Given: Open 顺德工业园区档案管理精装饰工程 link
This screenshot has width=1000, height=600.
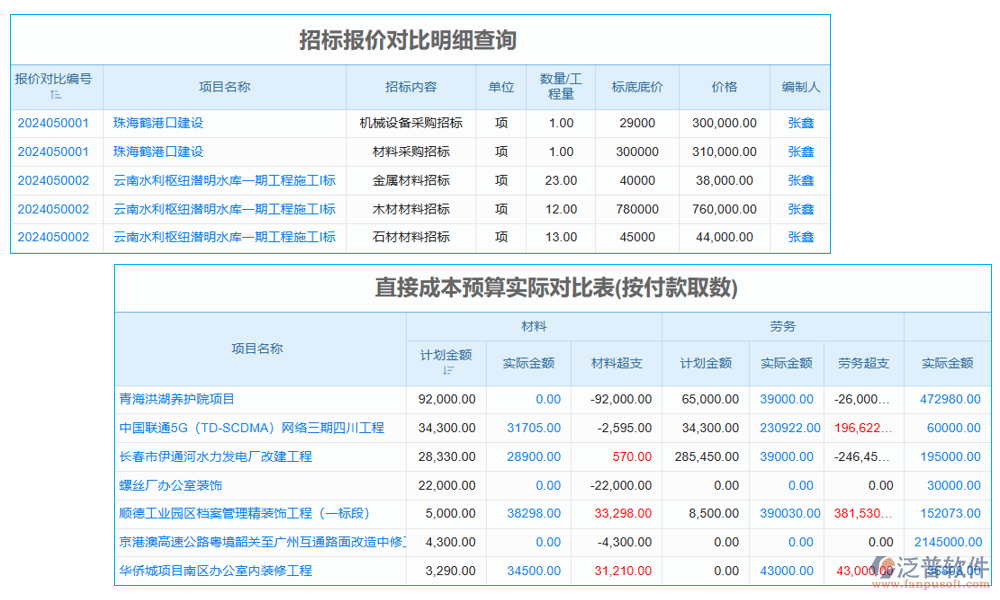Looking at the screenshot, I should click(247, 513).
